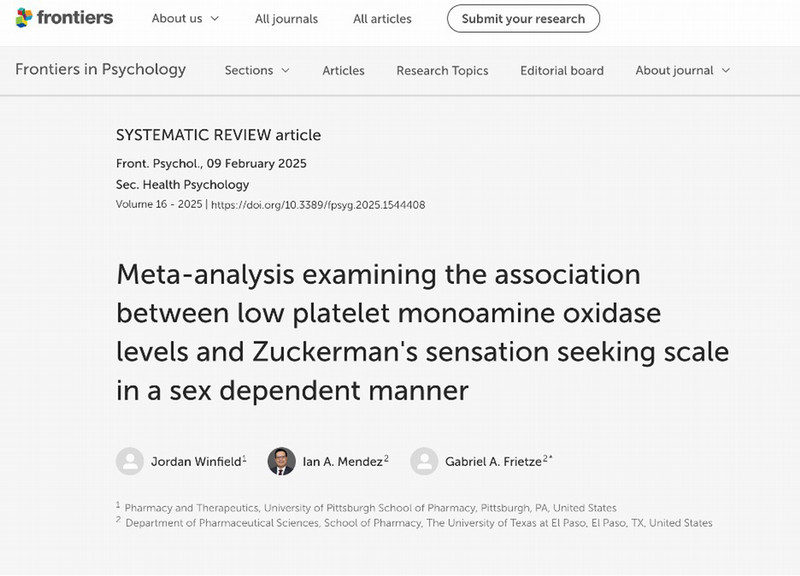Go to All journals
Viewport: 800px width, 576px height.
[286, 19]
